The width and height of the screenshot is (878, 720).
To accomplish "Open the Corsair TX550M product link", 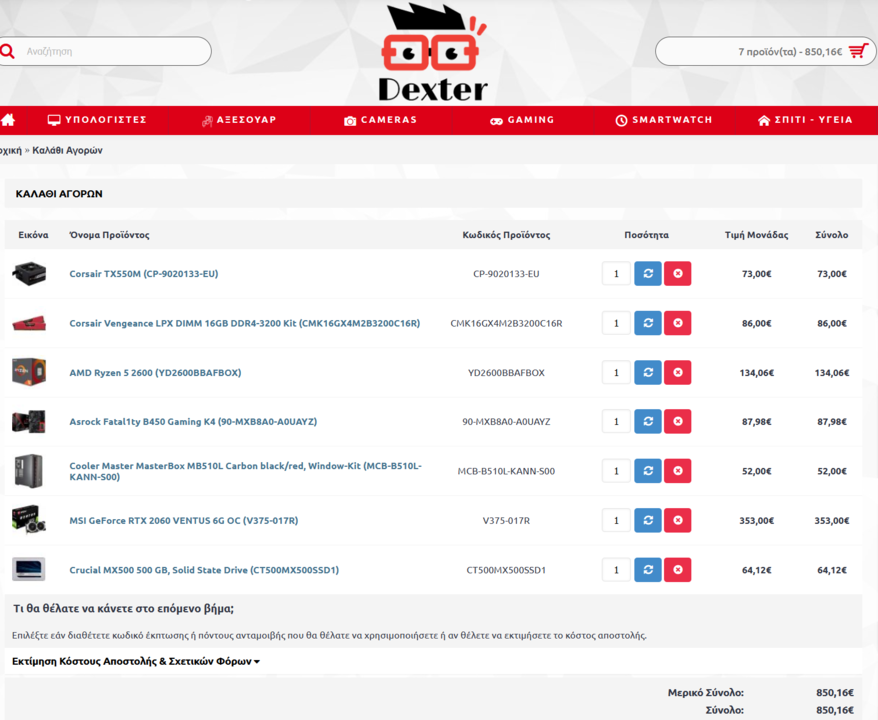I will [x=144, y=274].
